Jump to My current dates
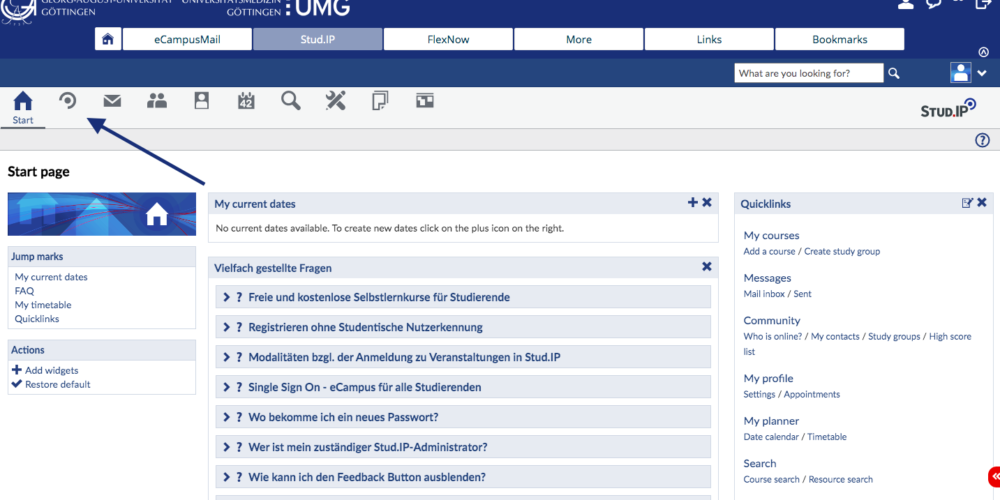Viewport: 1000px width, 500px height. 51,277
